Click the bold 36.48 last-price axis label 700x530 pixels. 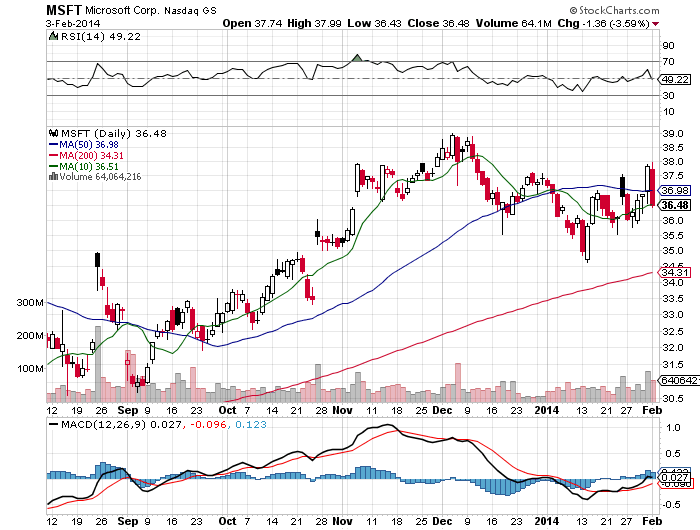pos(676,205)
